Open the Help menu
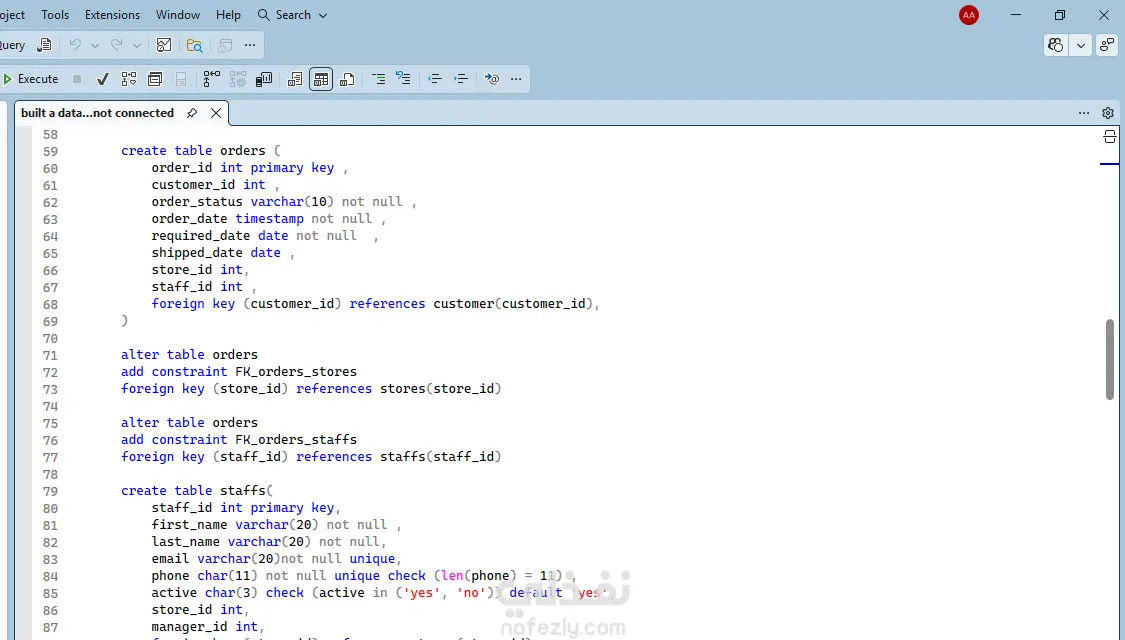Image resolution: width=1125 pixels, height=640 pixels. click(228, 15)
